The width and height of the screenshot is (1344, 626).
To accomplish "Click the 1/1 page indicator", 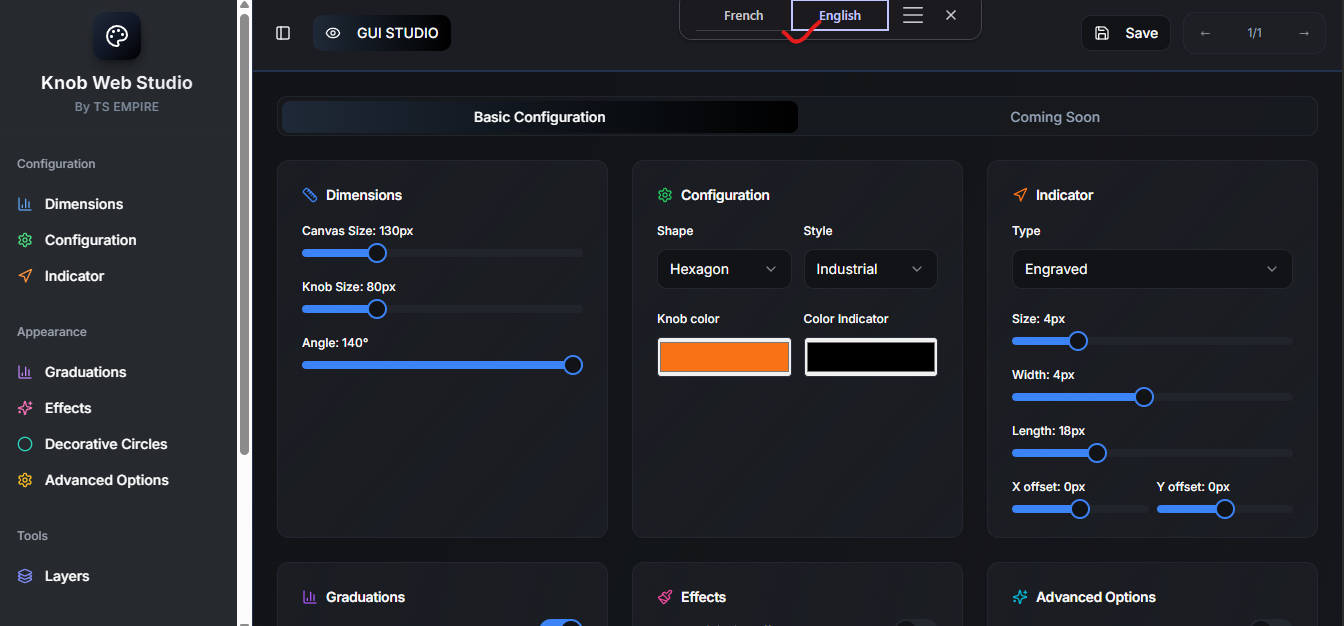I will tap(1254, 33).
